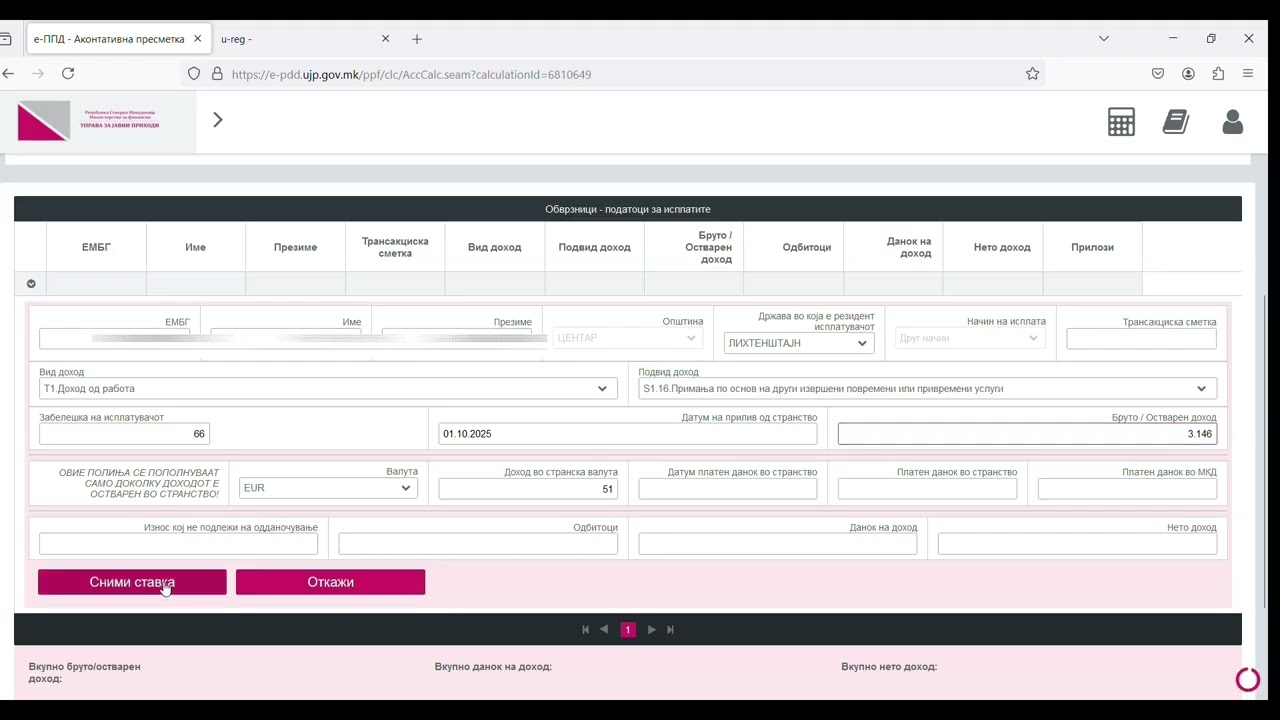Click the tracking protection shield icon

pos(194,74)
